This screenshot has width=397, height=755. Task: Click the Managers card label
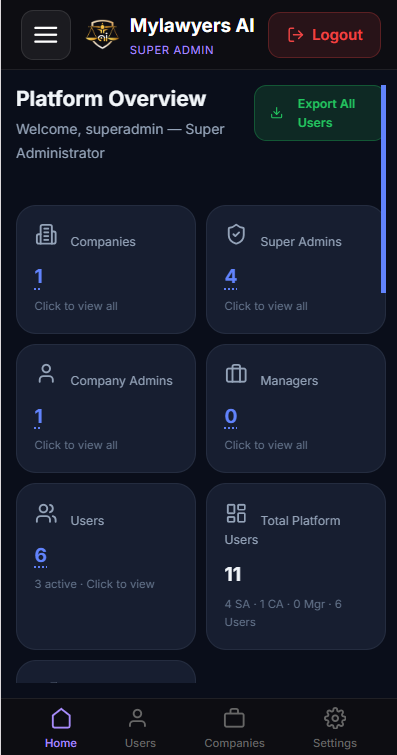pyautogui.click(x=289, y=381)
